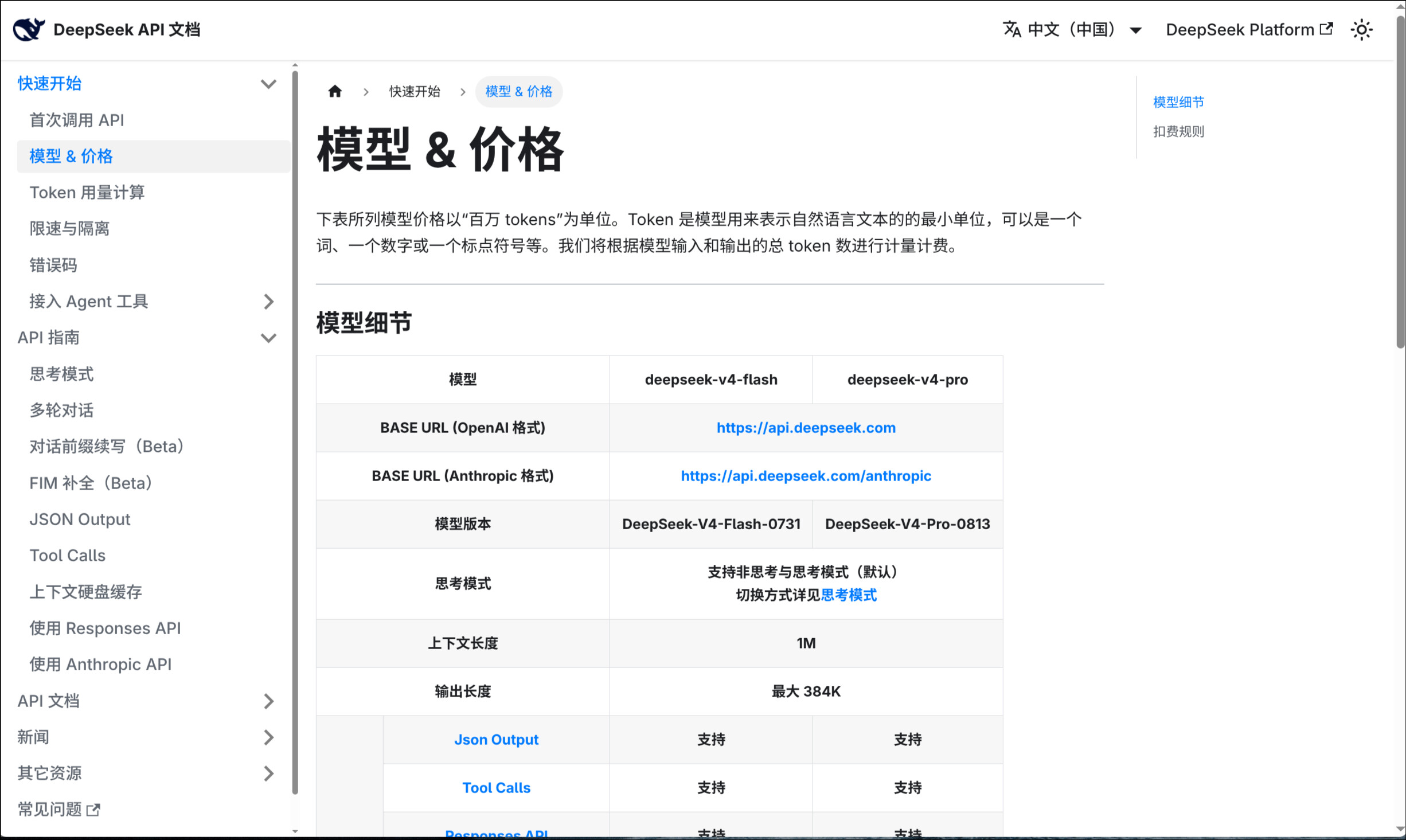Expand the 新闻 sidebar section
Screen dimensions: 1406x840
click(268, 737)
